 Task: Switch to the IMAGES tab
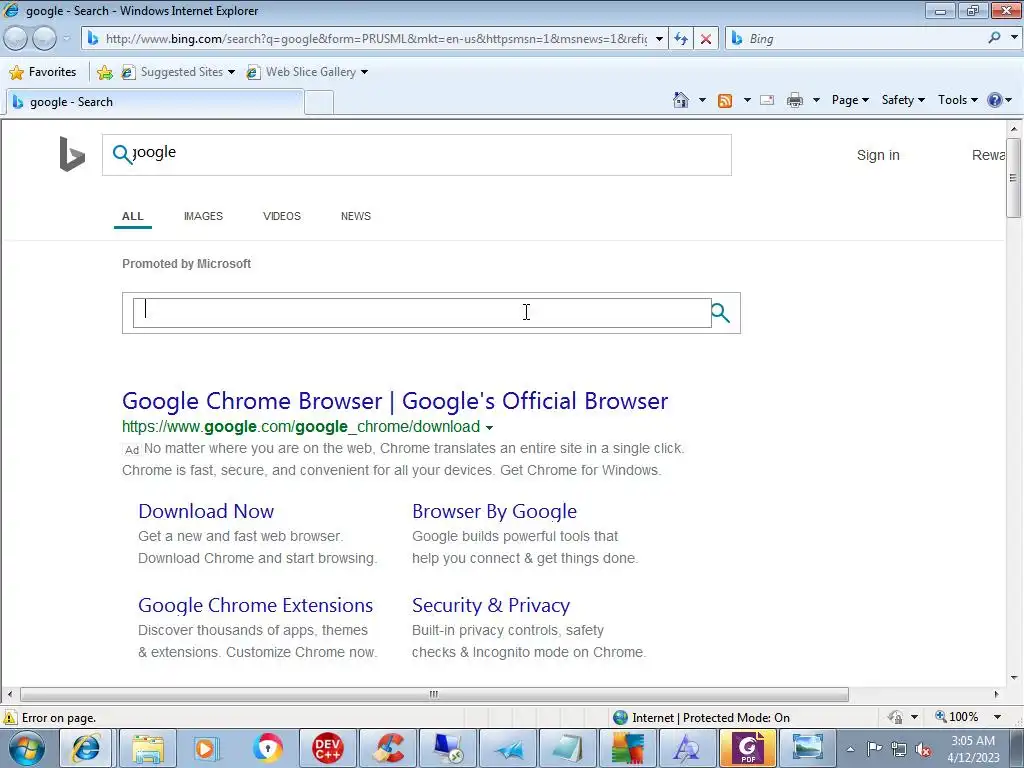point(203,216)
